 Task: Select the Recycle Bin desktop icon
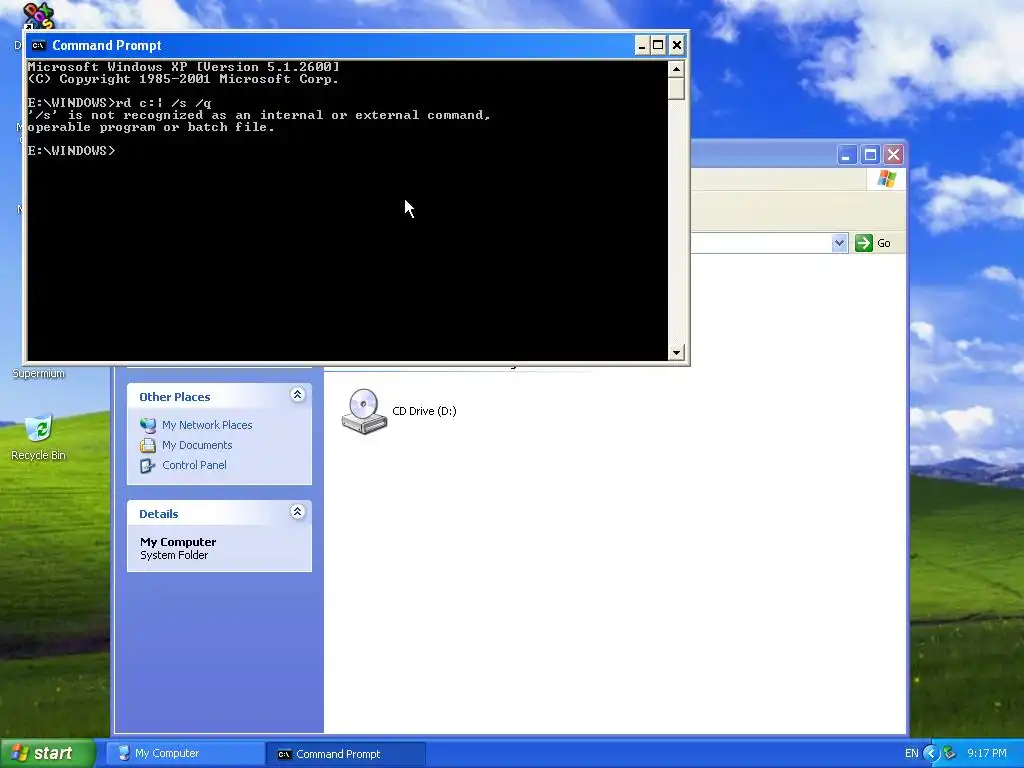39,428
